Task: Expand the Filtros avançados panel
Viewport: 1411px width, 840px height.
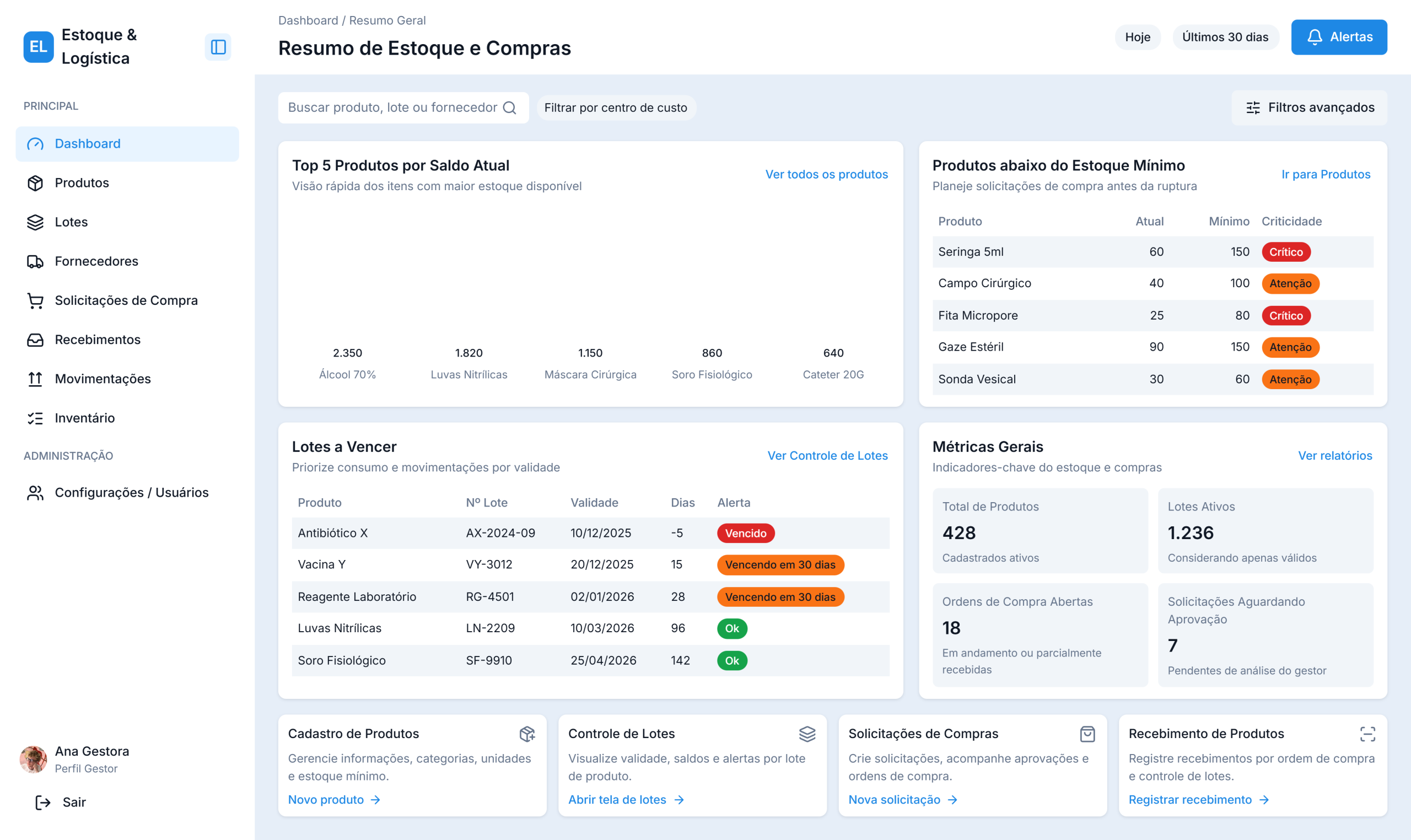Action: coord(1309,107)
